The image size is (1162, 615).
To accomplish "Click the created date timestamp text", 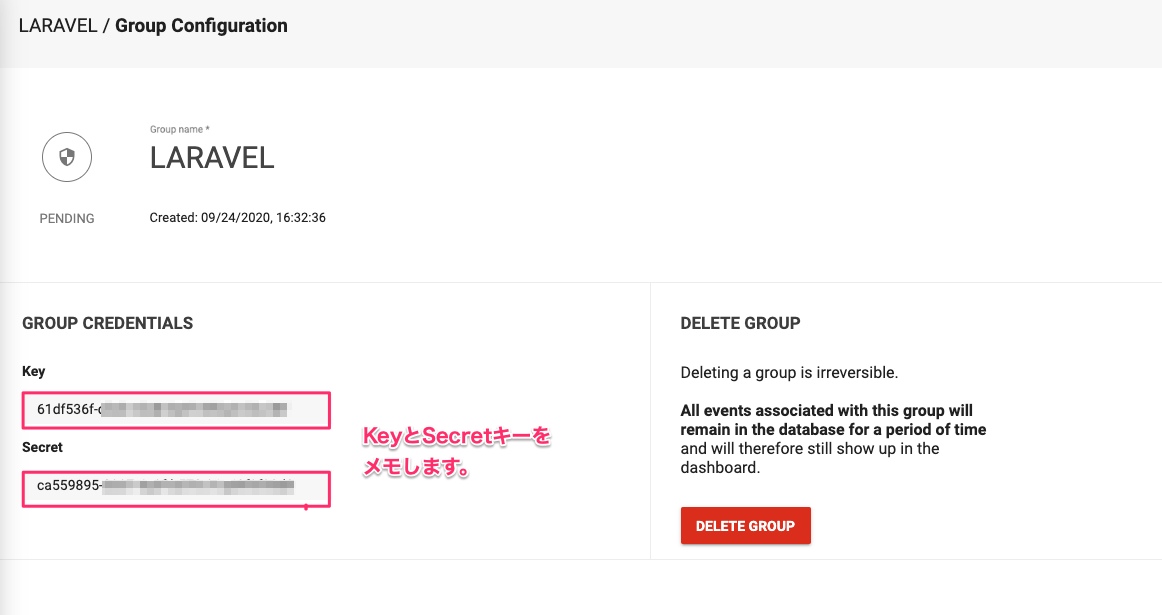I will pyautogui.click(x=237, y=217).
